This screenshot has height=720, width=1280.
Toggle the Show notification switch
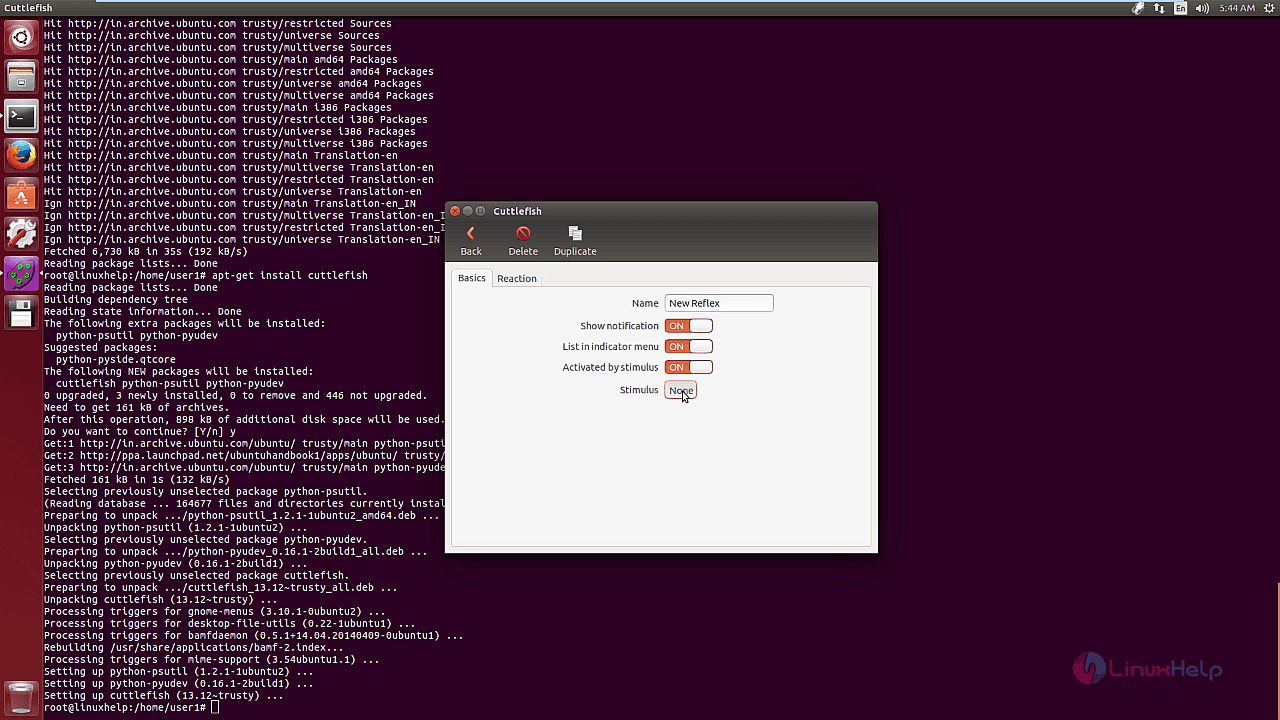pos(688,325)
